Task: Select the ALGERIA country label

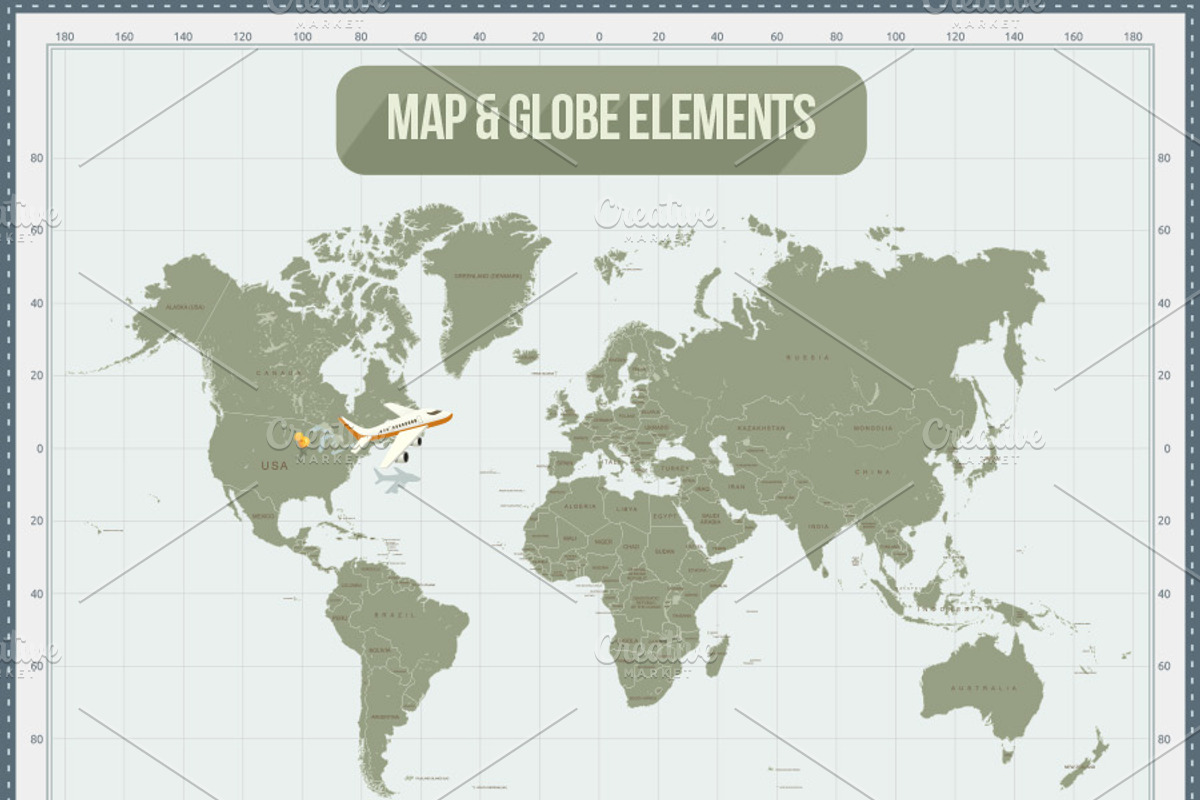Action: click(581, 508)
